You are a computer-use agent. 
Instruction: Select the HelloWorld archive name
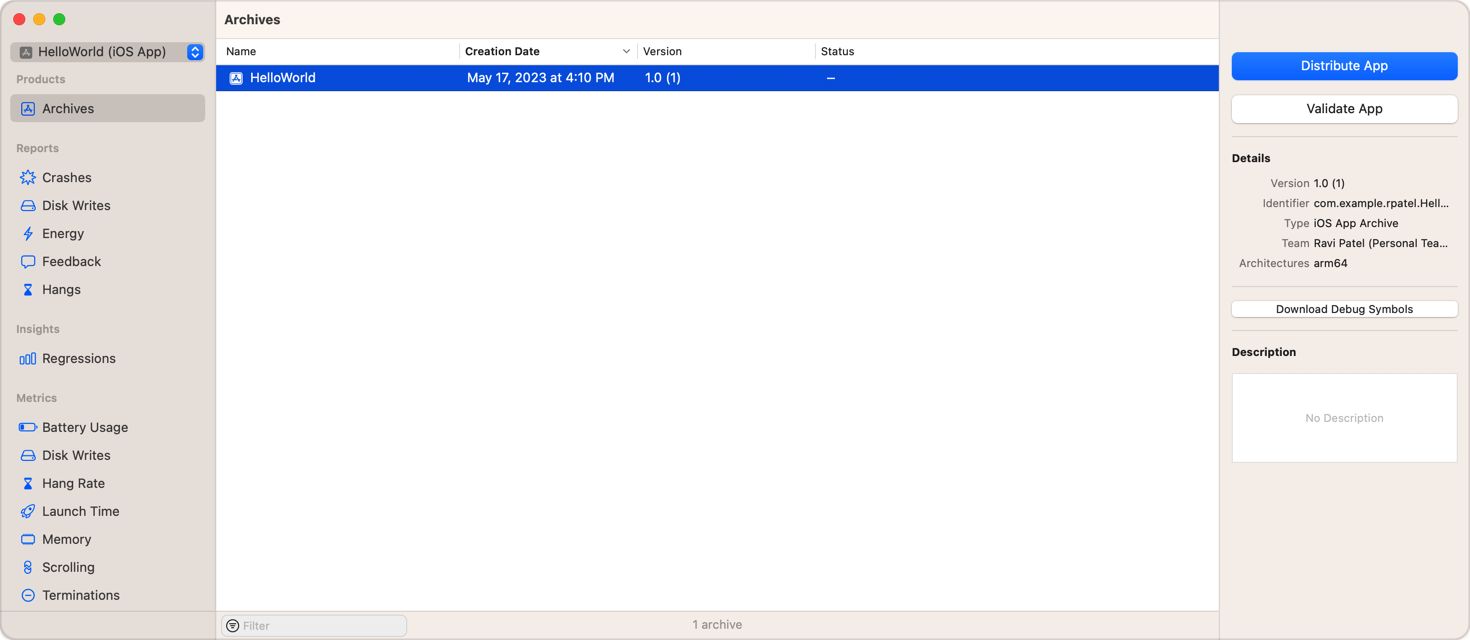coord(283,78)
